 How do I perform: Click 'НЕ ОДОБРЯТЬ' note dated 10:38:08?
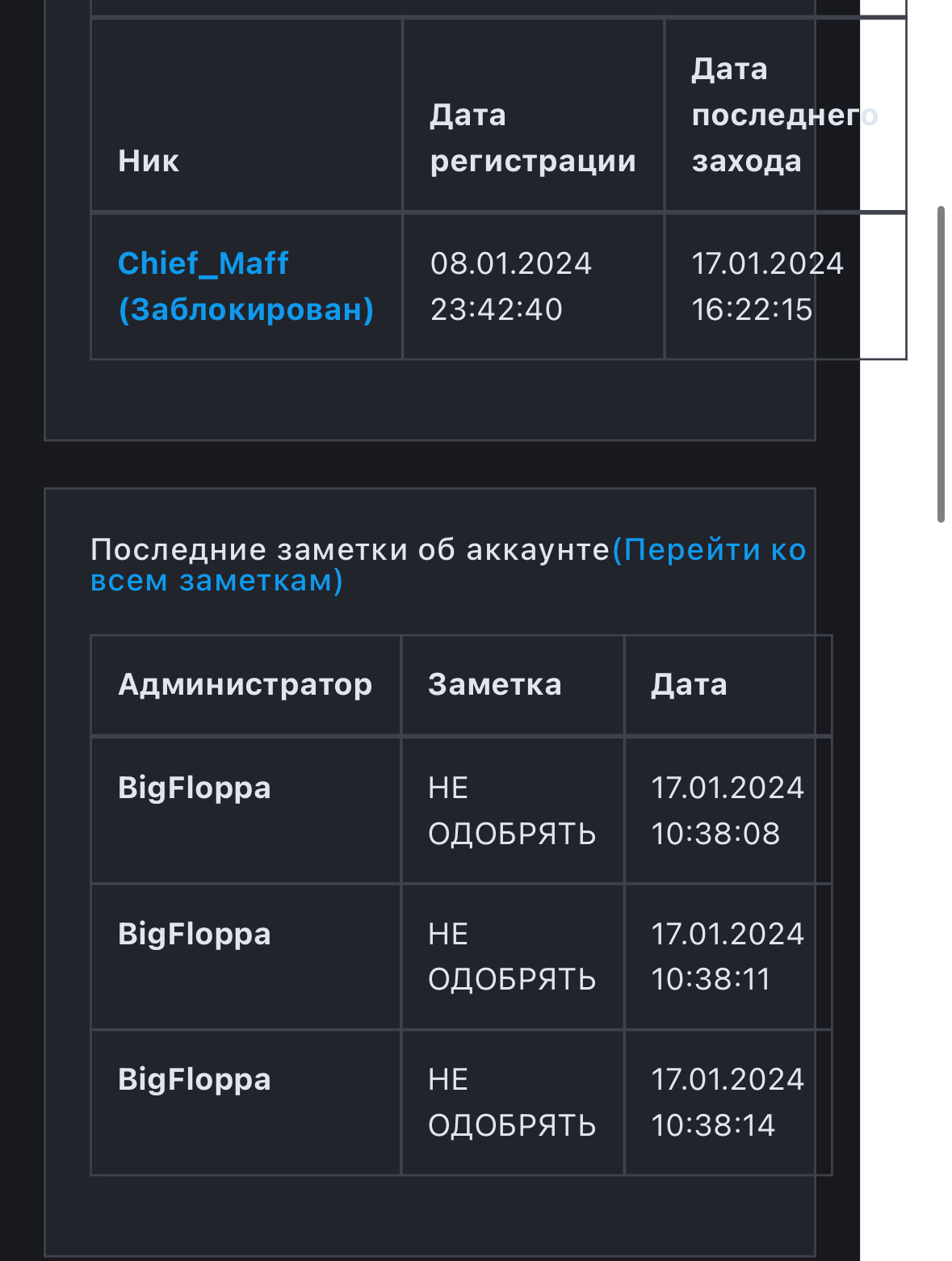pos(511,810)
